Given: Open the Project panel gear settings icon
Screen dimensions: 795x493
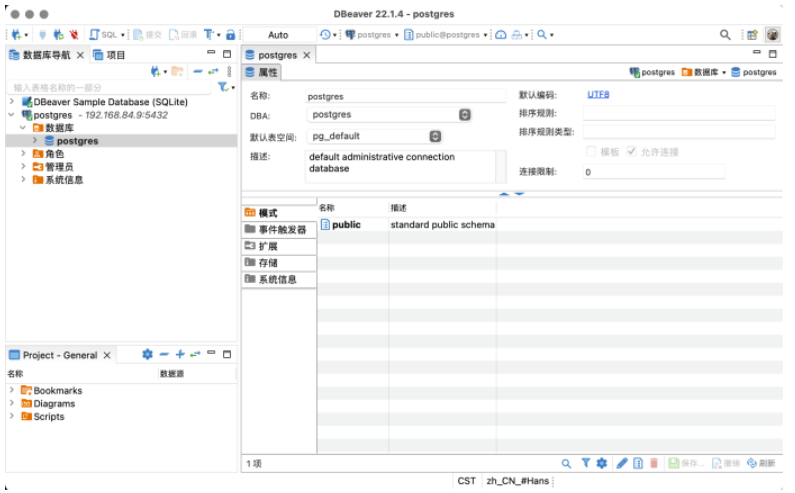Looking at the screenshot, I should pyautogui.click(x=147, y=354).
